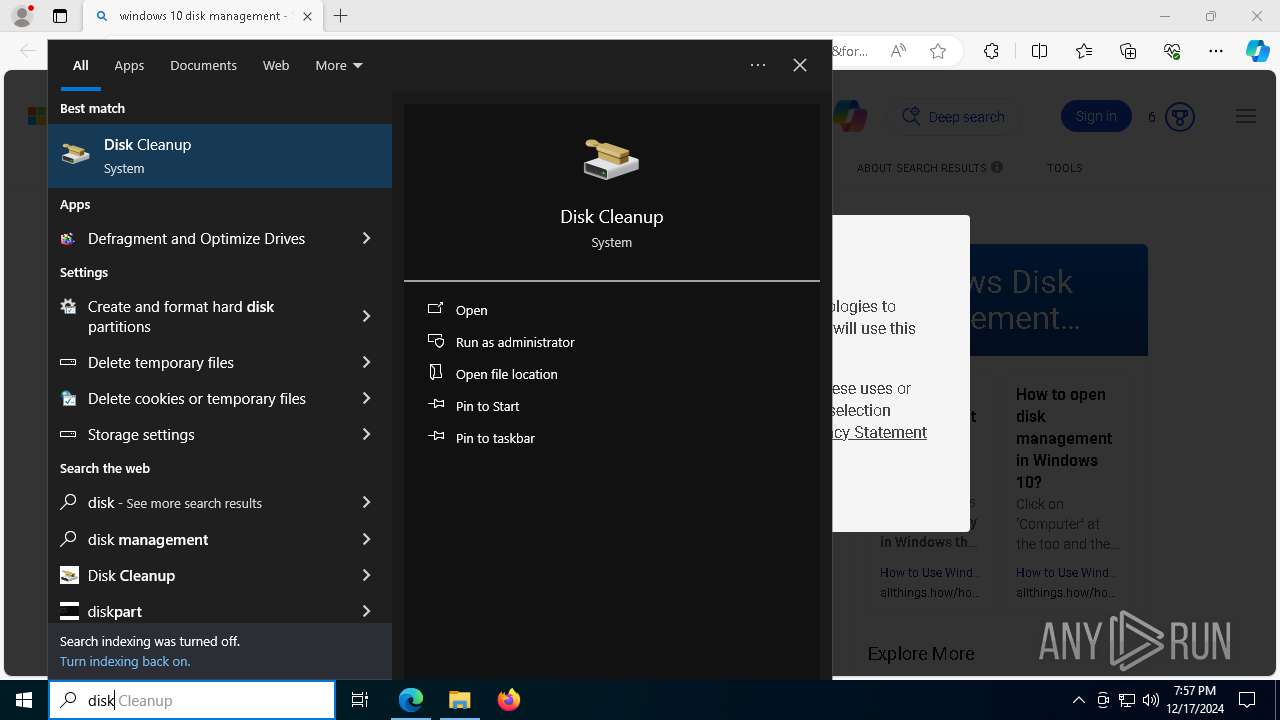Click the Open action icon

click(x=435, y=309)
